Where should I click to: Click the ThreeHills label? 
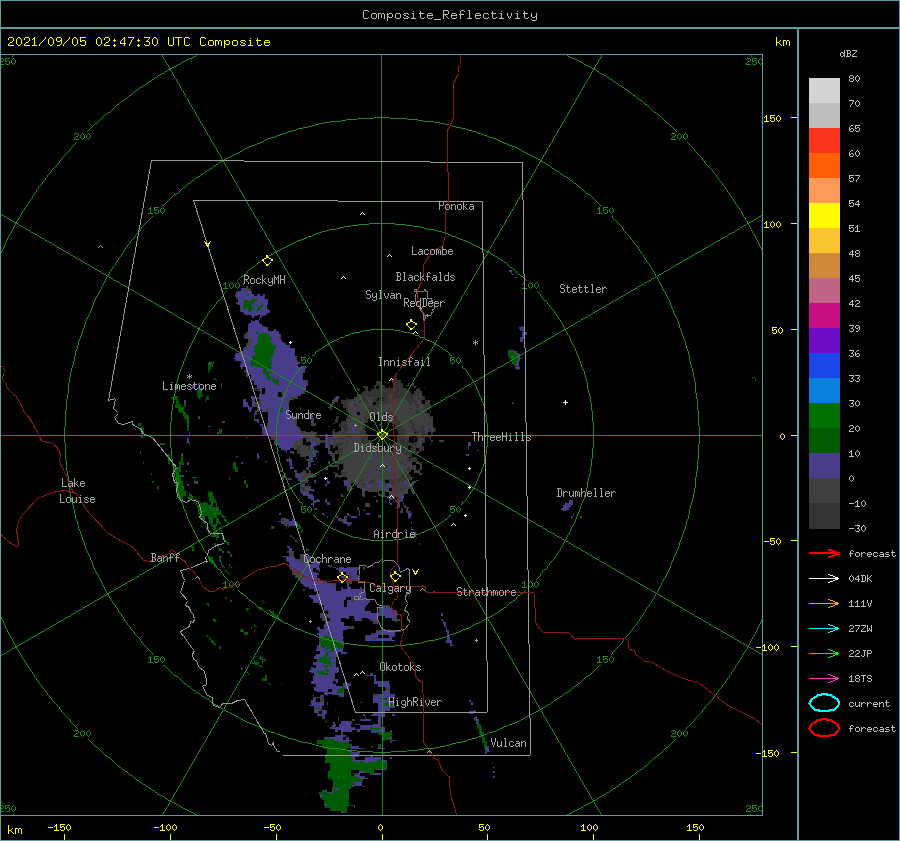(x=502, y=437)
